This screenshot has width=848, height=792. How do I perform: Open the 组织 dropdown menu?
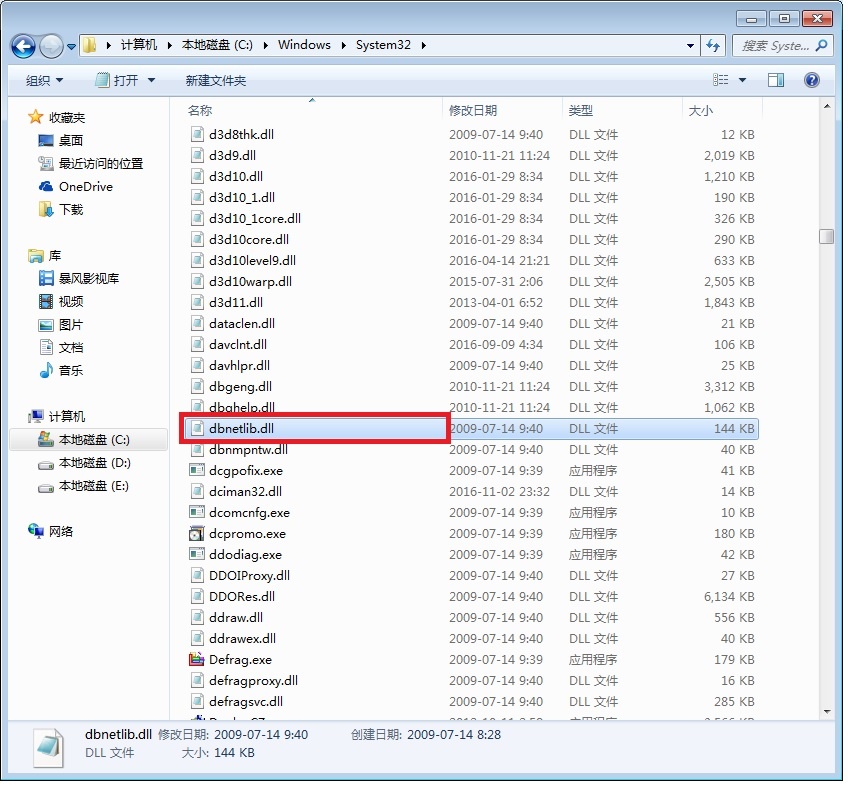coord(44,80)
